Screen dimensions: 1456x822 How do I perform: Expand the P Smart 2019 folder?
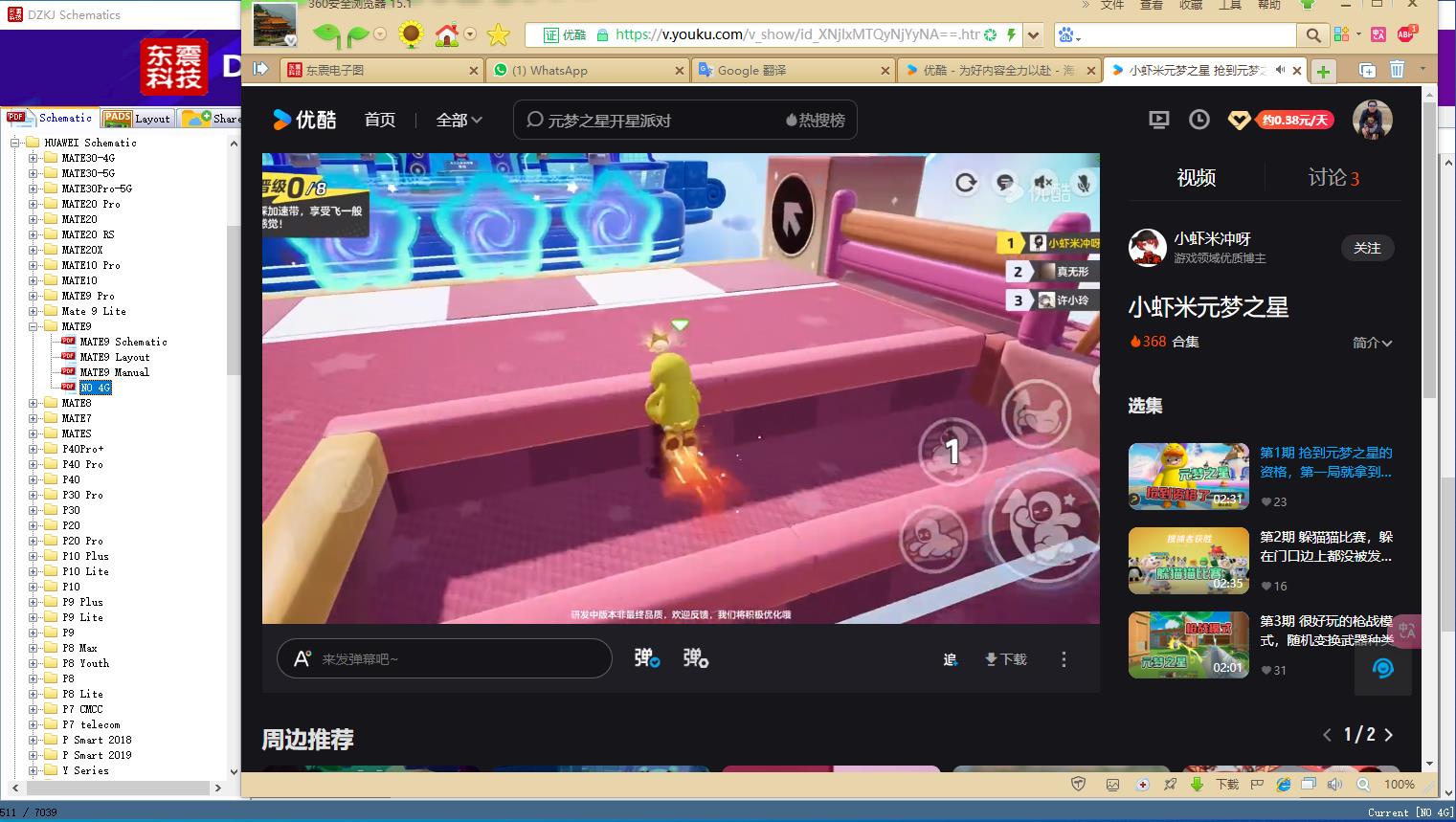click(33, 755)
